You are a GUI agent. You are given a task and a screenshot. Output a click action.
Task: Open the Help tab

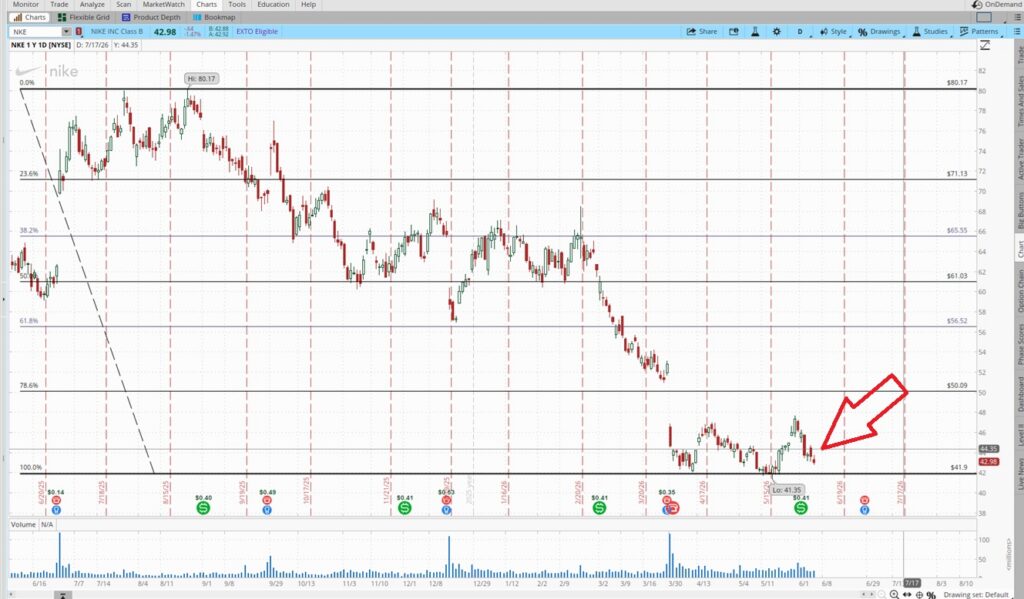[x=308, y=4]
